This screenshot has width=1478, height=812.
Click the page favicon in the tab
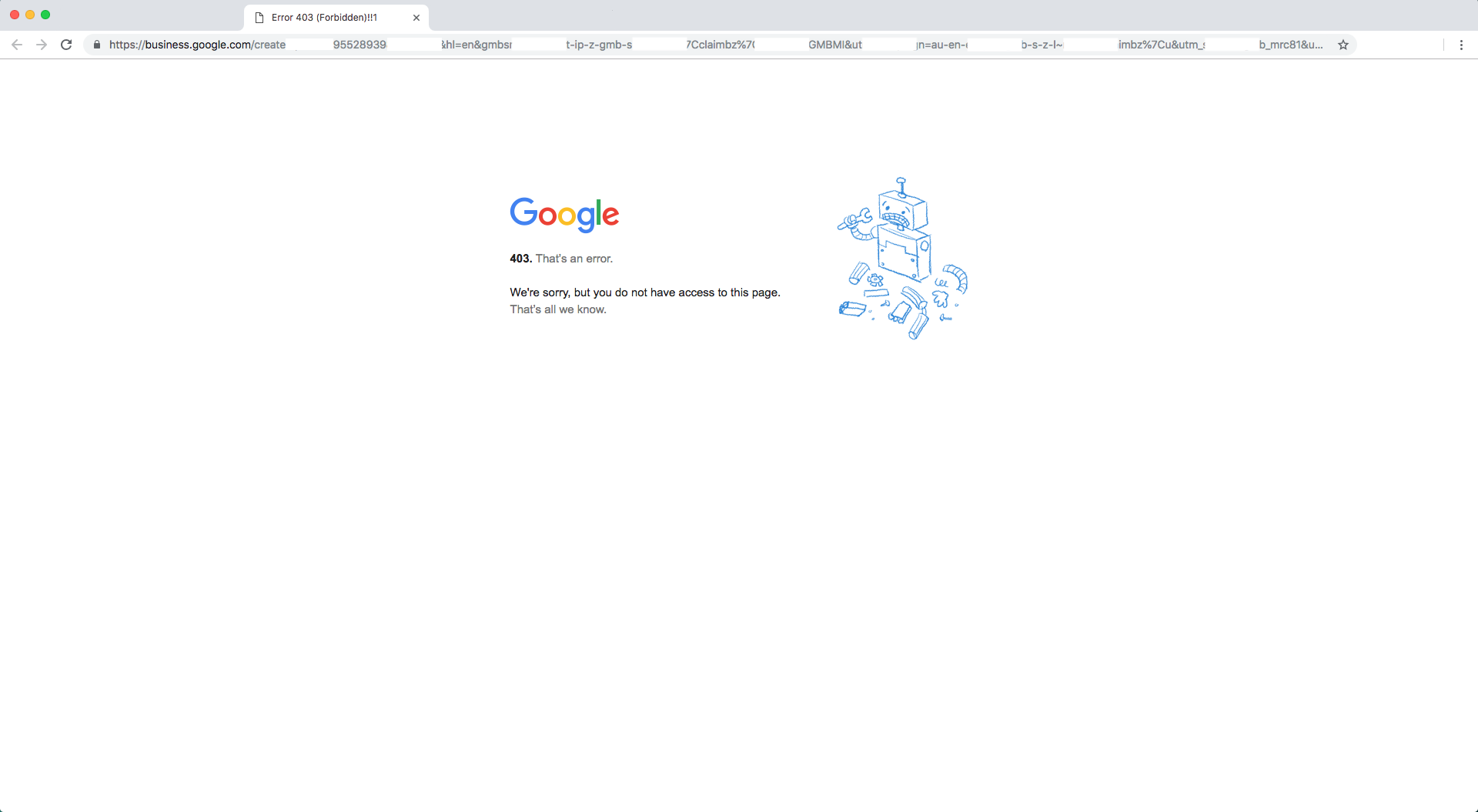(x=259, y=18)
